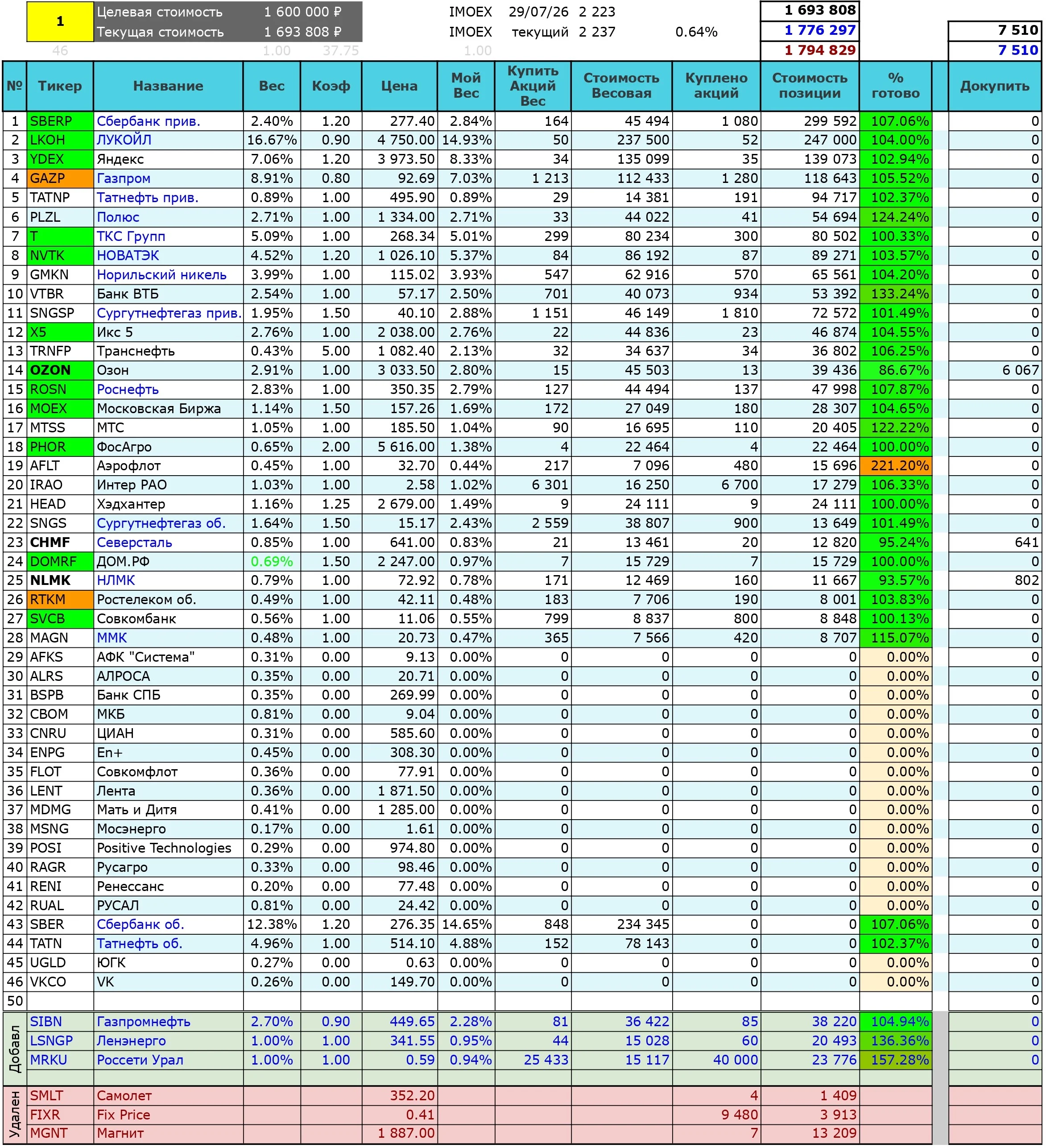Select the 'АФК "Система"' name cell

[168, 658]
